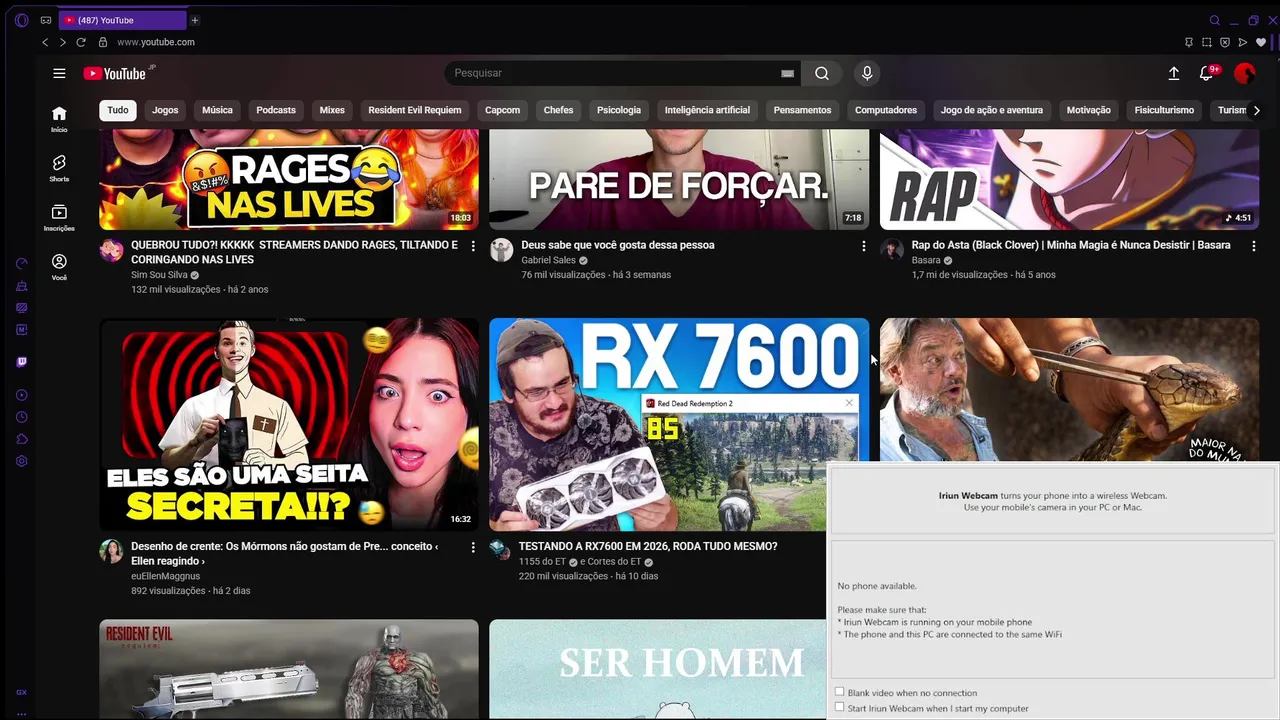This screenshot has width=1280, height=720.
Task: Open the notifications bell
Action: click(1207, 73)
